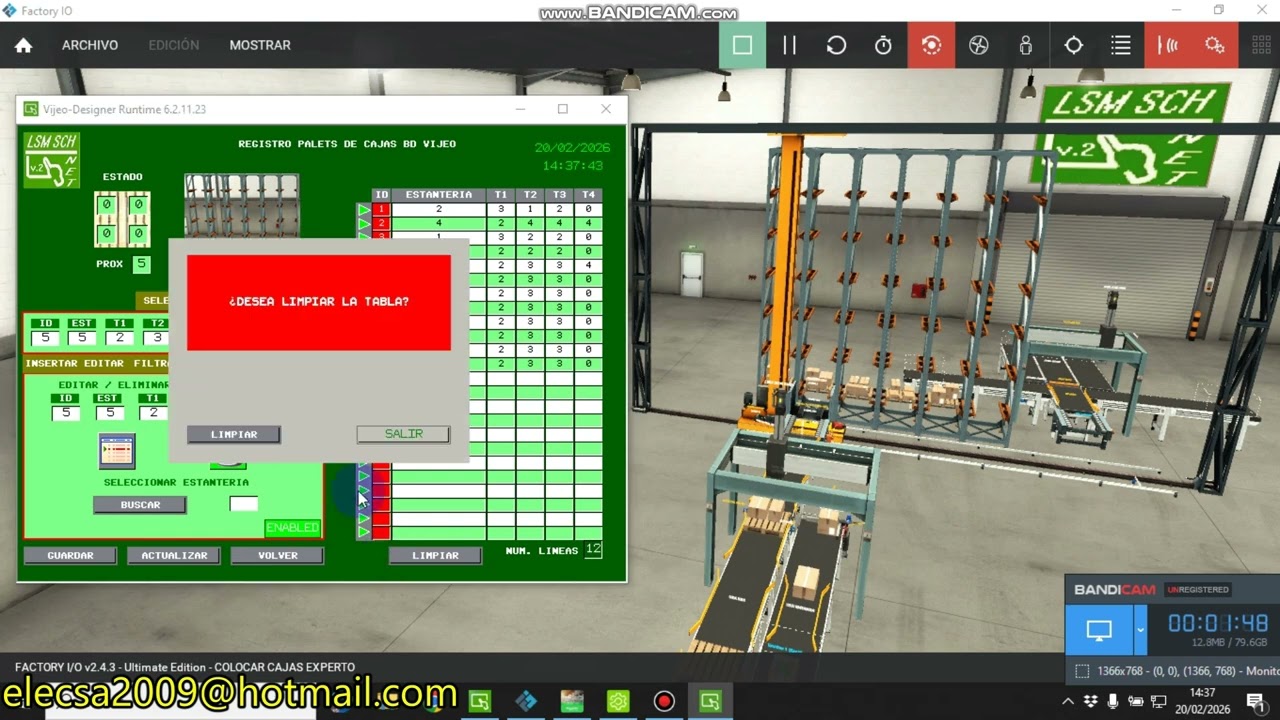The width and height of the screenshot is (1280, 720).
Task: Switch to the fly camera icon
Action: point(978,45)
